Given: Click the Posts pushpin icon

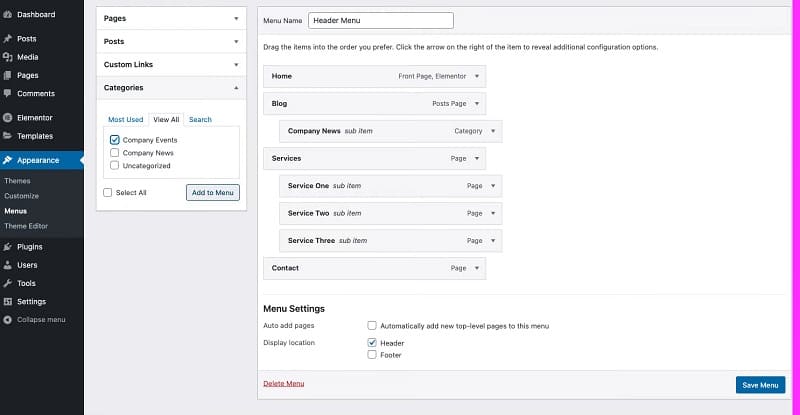Looking at the screenshot, I should click(7, 39).
